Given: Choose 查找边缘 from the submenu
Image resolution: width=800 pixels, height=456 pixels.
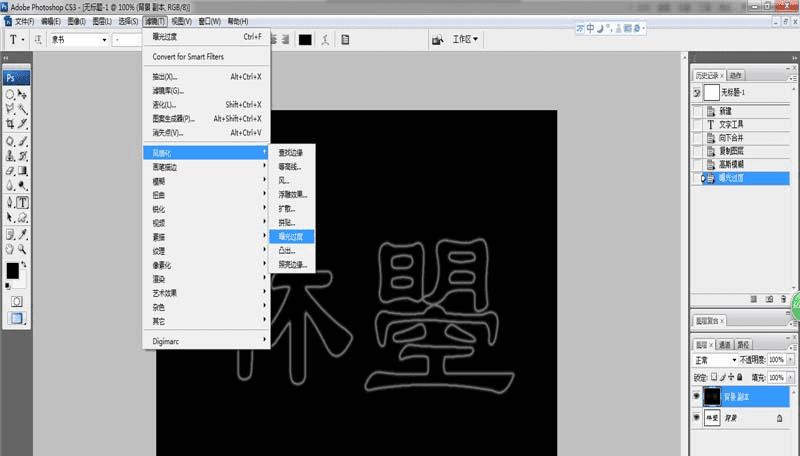Looking at the screenshot, I should click(x=292, y=153).
